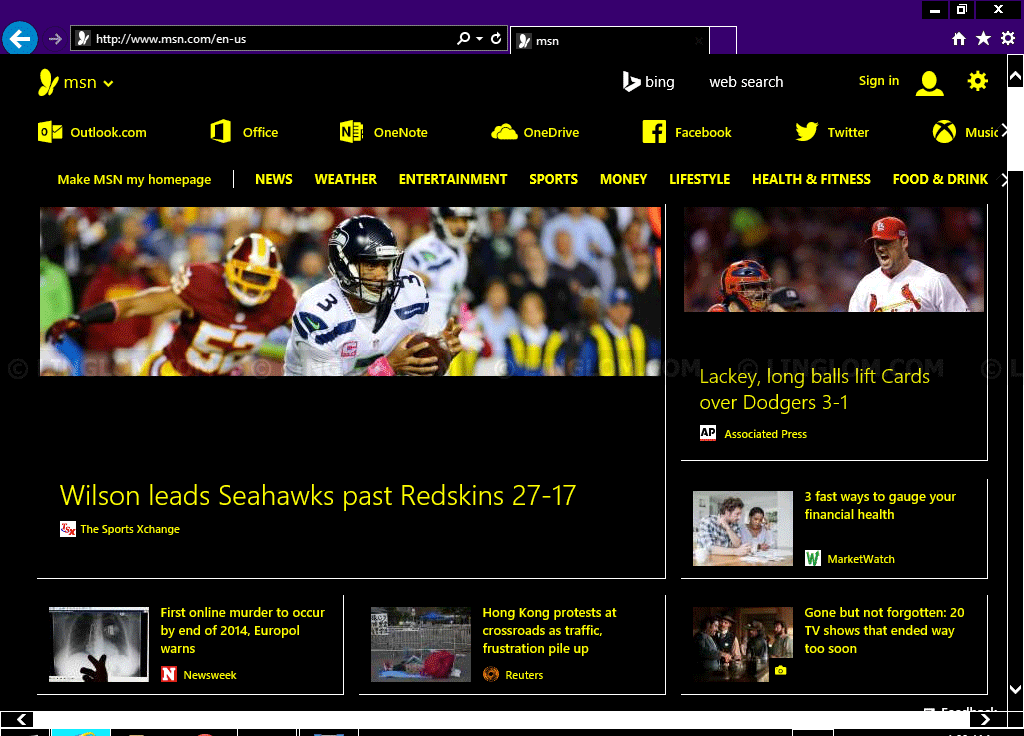Click The Sports Xchange logo icon
The image size is (1024, 736).
[x=68, y=529]
